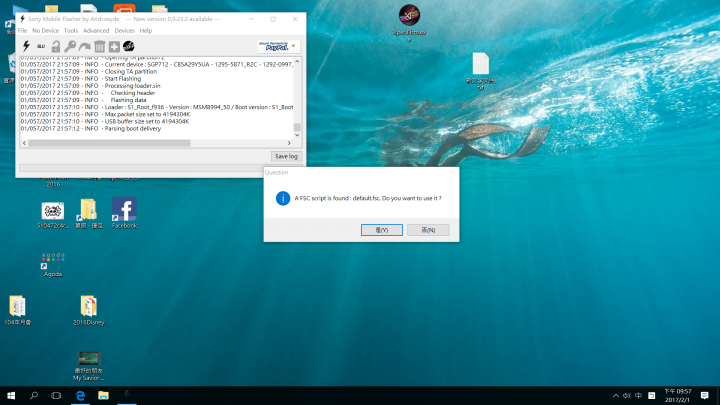Click 'Start Flashing' log line
The height and width of the screenshot is (405, 720).
81,79
